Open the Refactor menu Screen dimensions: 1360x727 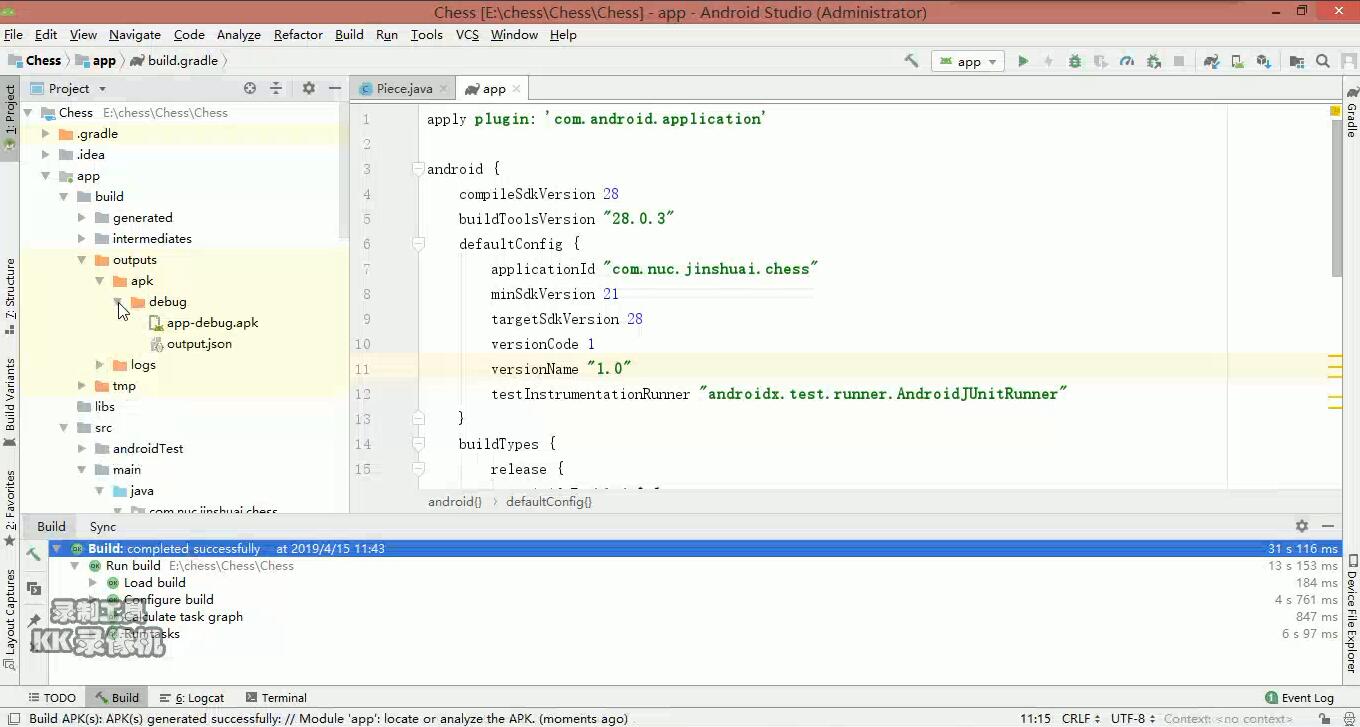tap(298, 35)
